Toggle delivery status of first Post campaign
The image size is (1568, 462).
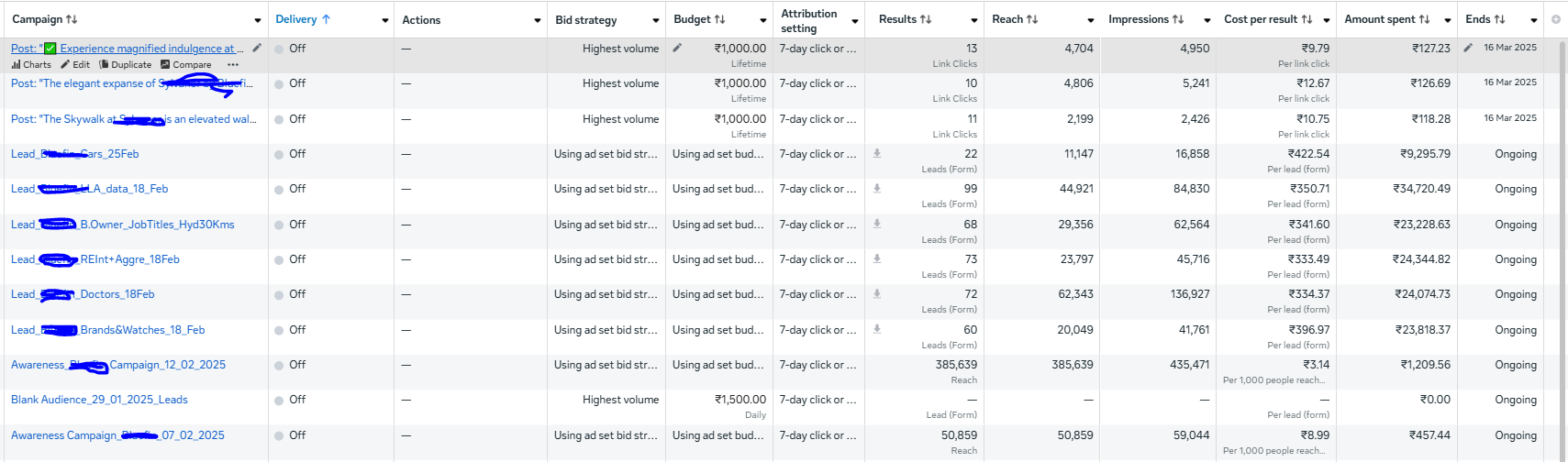pyautogui.click(x=280, y=49)
